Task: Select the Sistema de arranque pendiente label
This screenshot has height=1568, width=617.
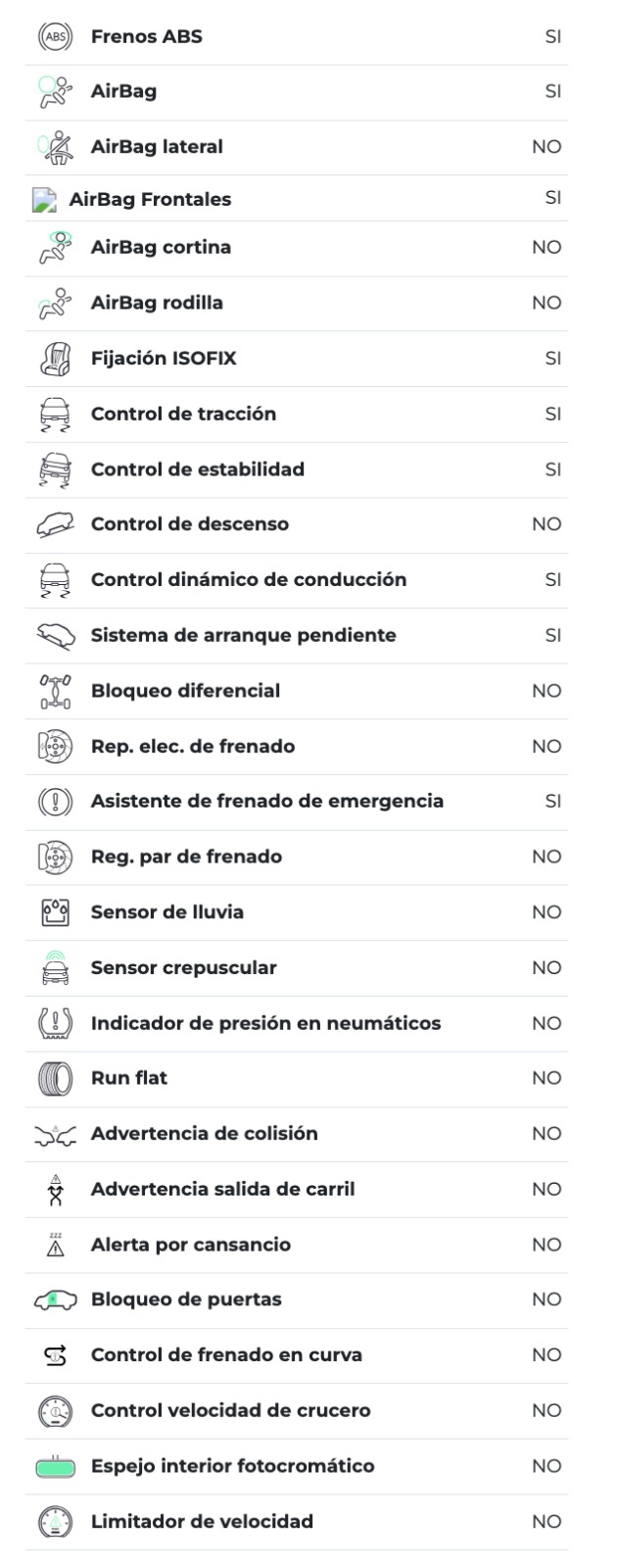Action: tap(243, 635)
